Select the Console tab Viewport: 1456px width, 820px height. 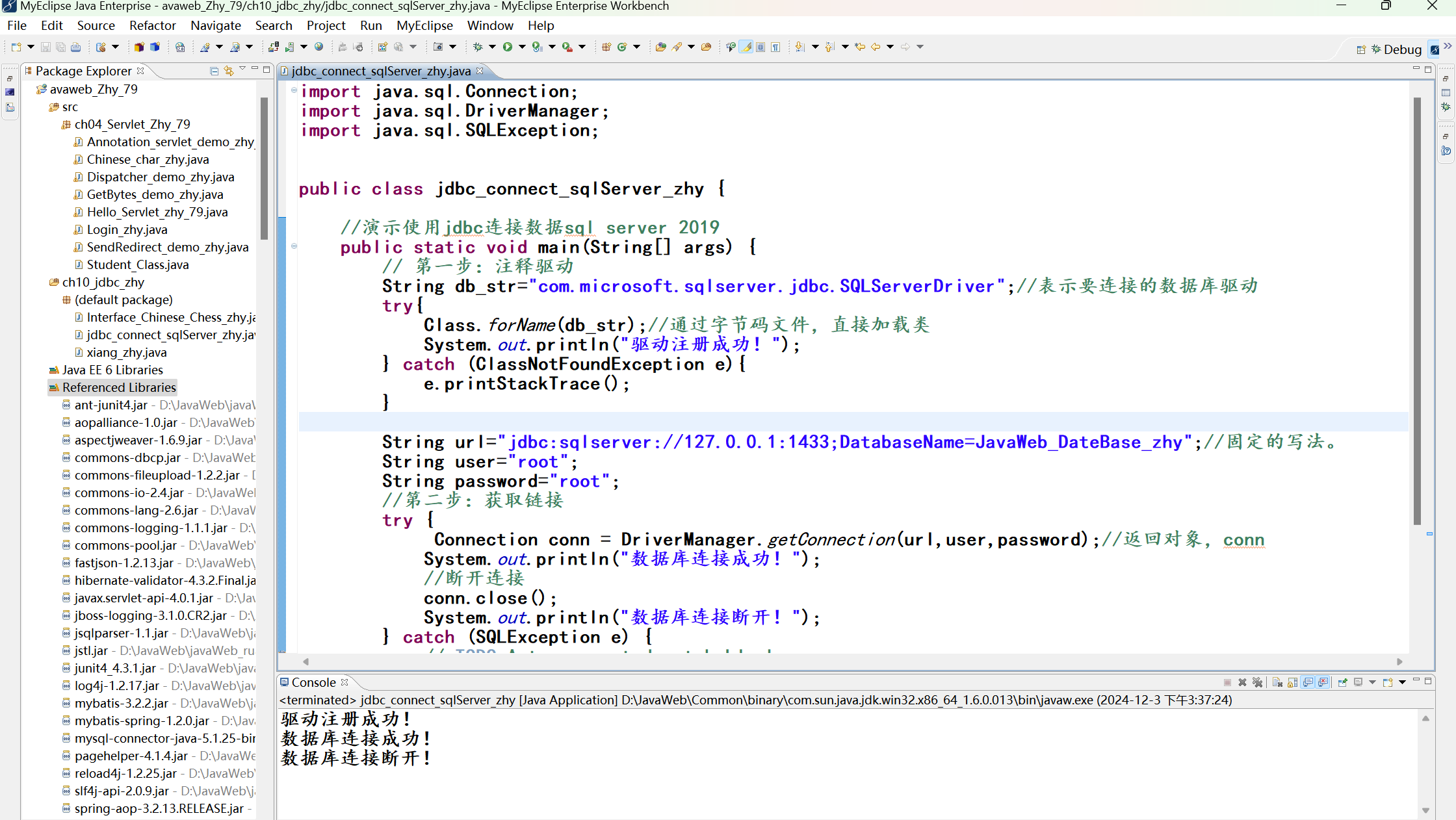313,682
